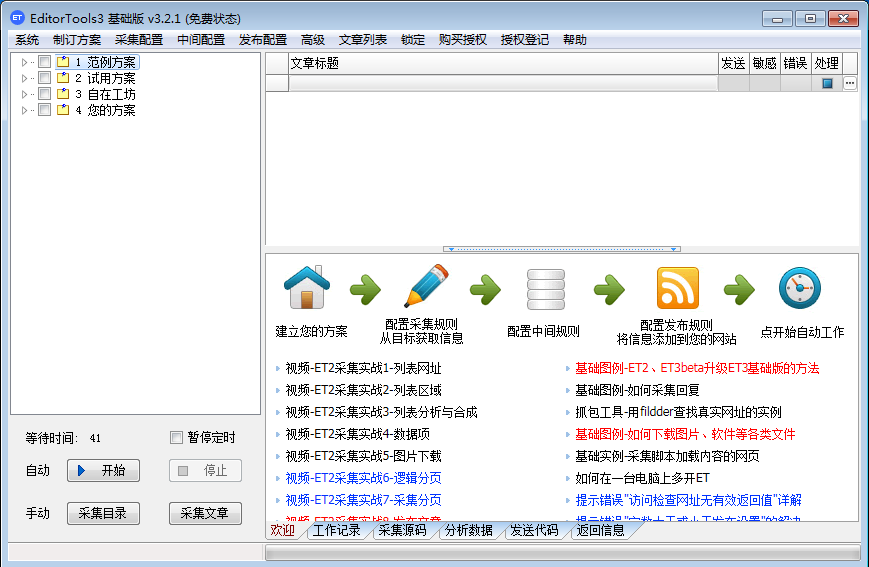Open the 采集配置 menu
869x567 pixels.
(x=138, y=40)
